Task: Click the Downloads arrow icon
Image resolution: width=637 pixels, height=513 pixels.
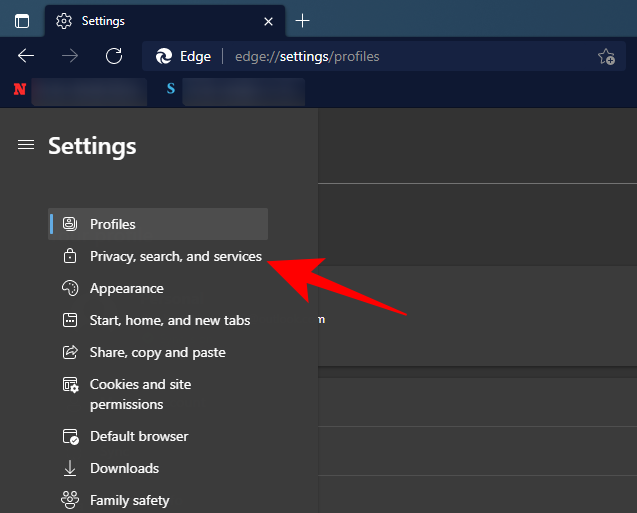Action: [x=70, y=468]
